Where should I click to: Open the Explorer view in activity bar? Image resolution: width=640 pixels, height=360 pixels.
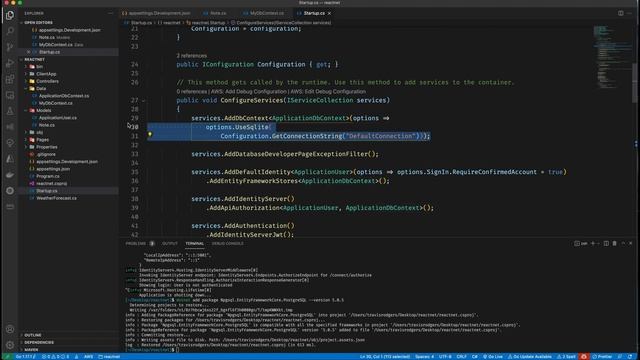coord(10,16)
